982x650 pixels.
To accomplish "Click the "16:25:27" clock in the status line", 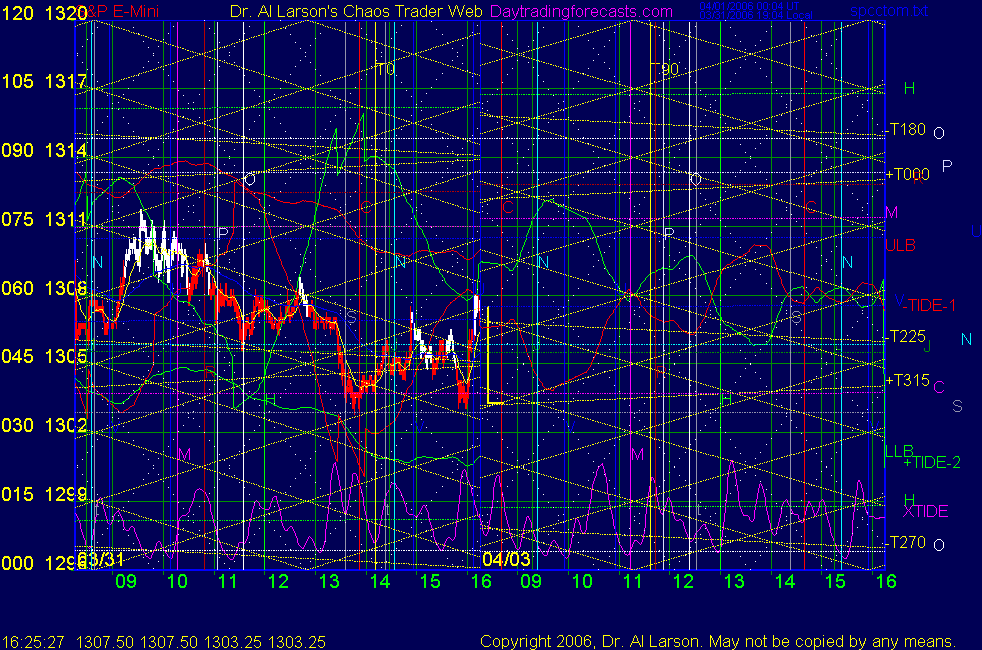I will 33,642.
